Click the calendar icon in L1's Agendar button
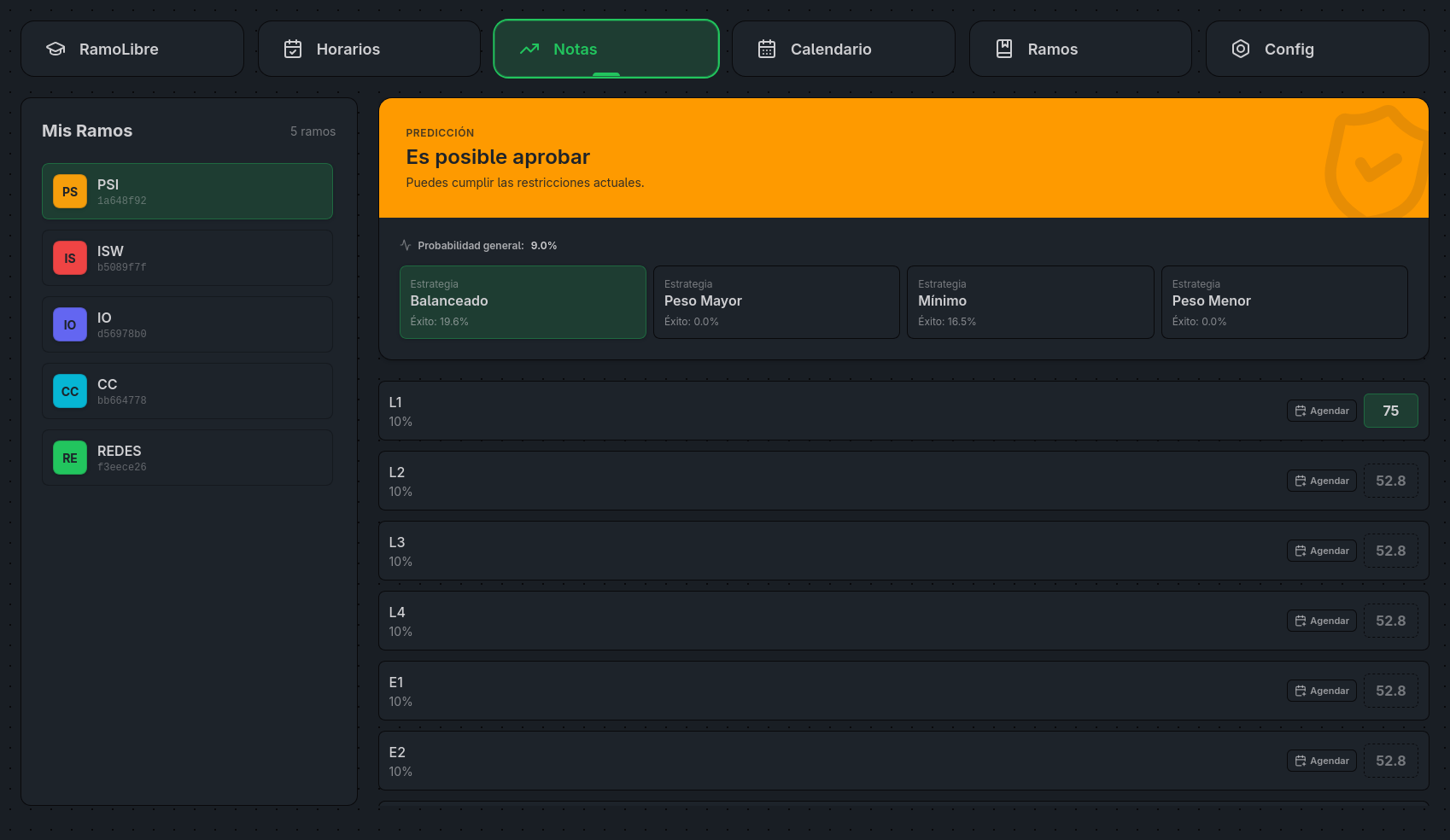 point(1301,411)
